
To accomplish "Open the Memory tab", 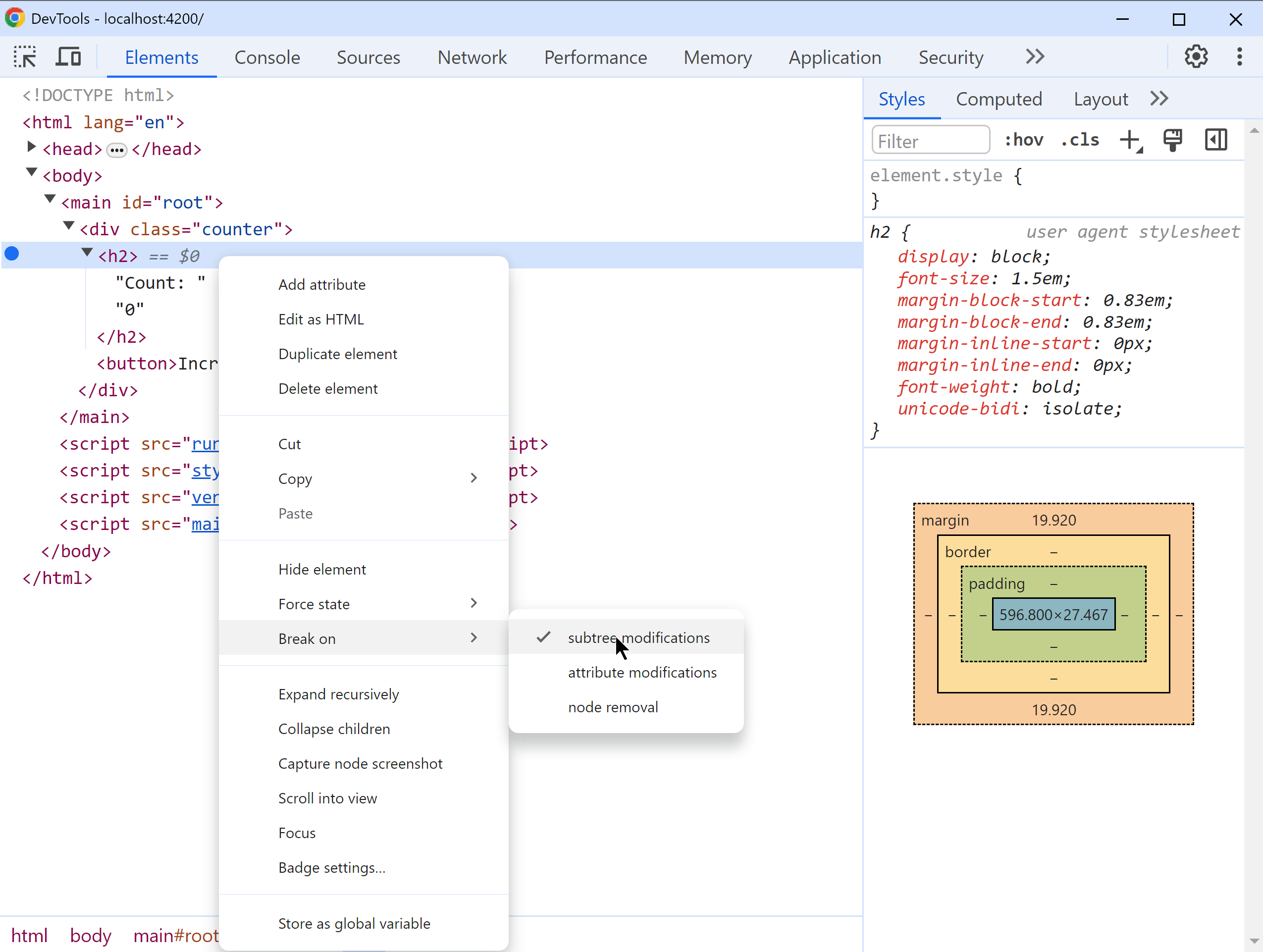I will [x=718, y=57].
